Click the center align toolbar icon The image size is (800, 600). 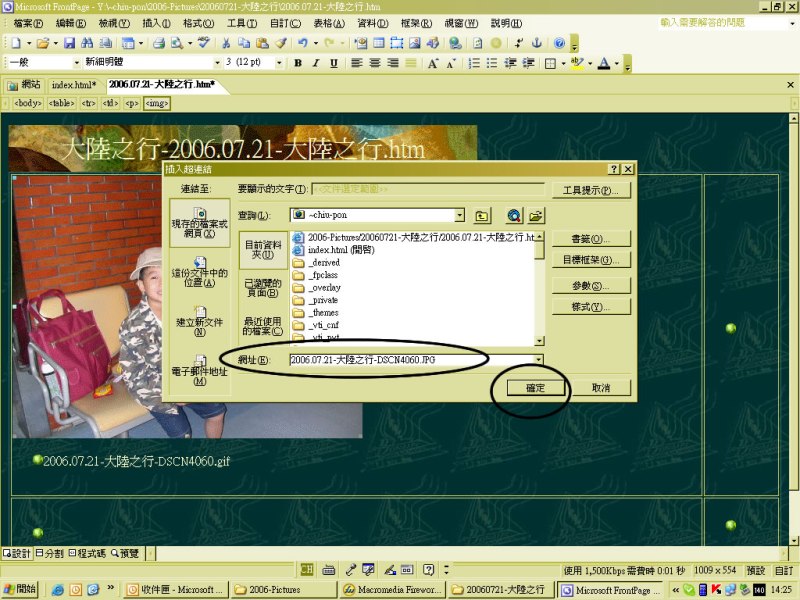click(376, 63)
